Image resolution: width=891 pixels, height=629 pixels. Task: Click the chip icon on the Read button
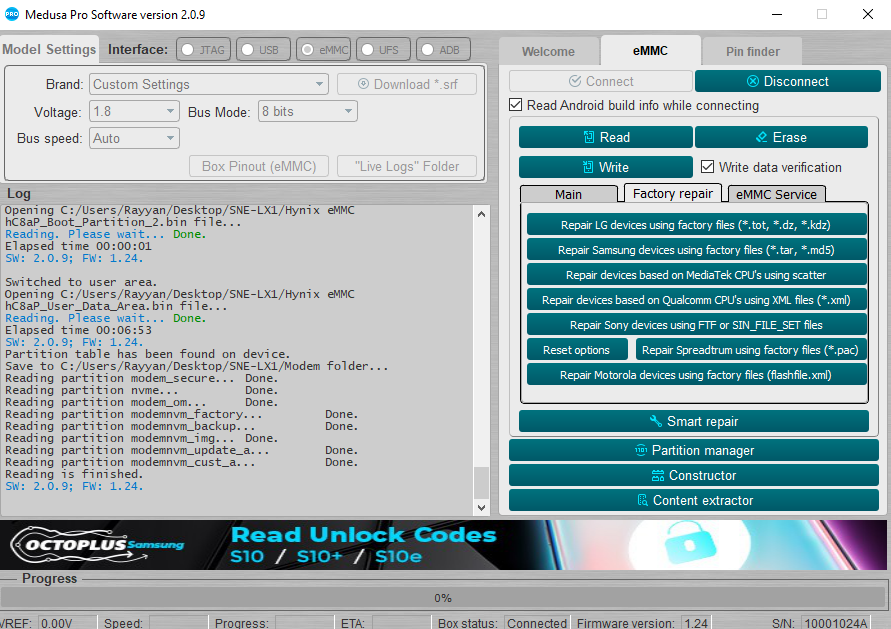(589, 138)
